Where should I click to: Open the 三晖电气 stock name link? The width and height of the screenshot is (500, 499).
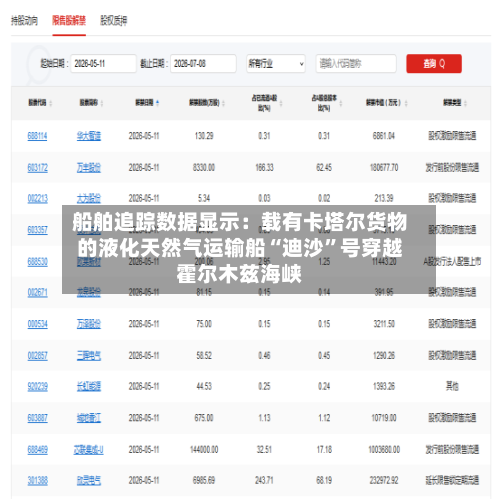[x=89, y=355]
